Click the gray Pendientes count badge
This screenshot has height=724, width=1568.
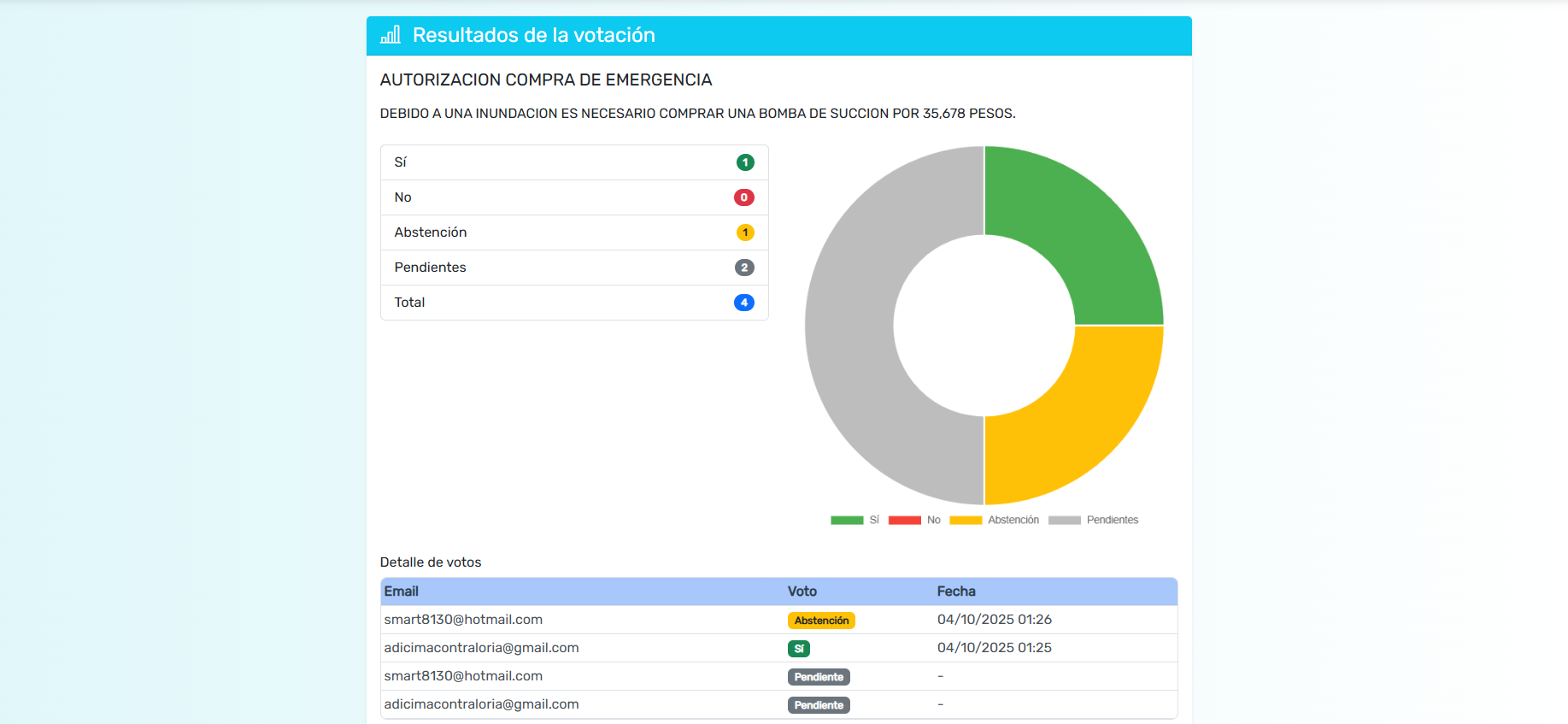click(x=744, y=268)
